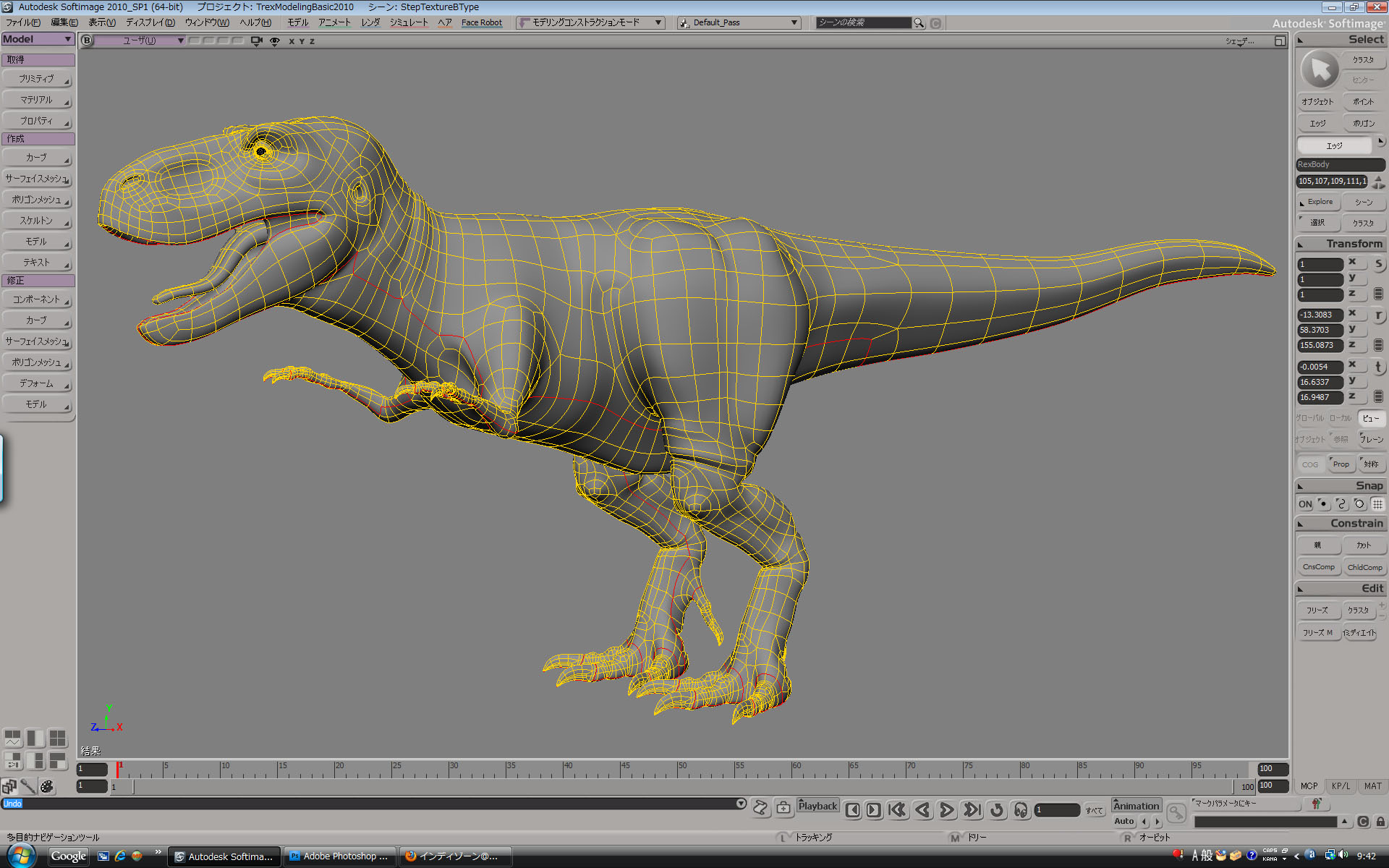Switch to the MAT tab at bottom right
Screen dimensions: 1389x868
[x=1372, y=786]
